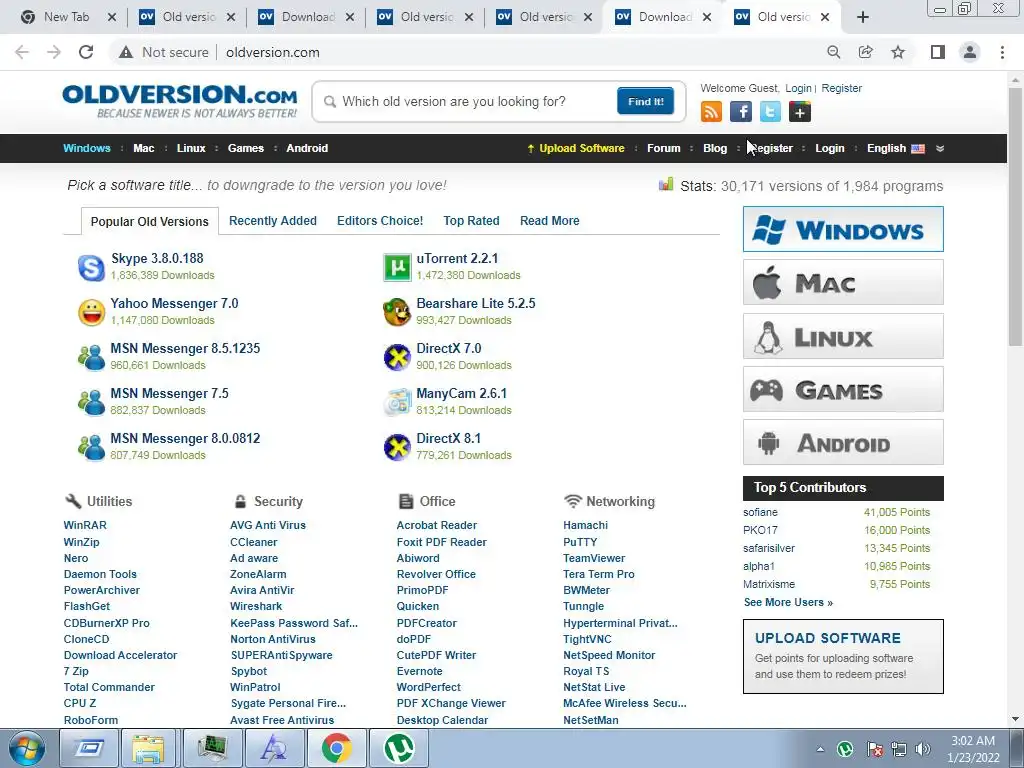Click the MSN Messenger 8.5.1235 icon
Screen dimensions: 1024x768
[91, 358]
